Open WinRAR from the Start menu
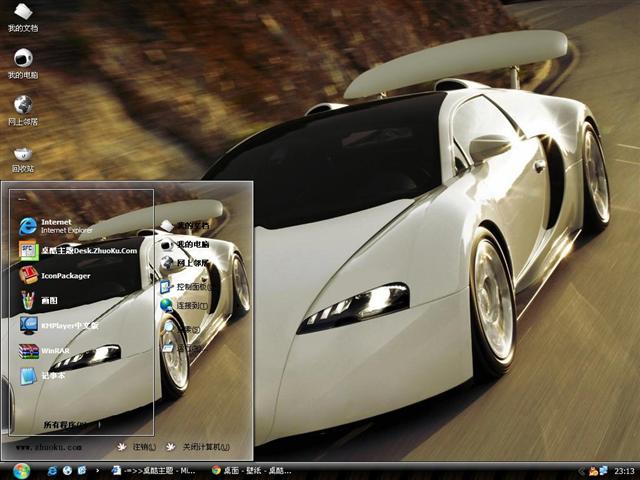 coord(54,351)
